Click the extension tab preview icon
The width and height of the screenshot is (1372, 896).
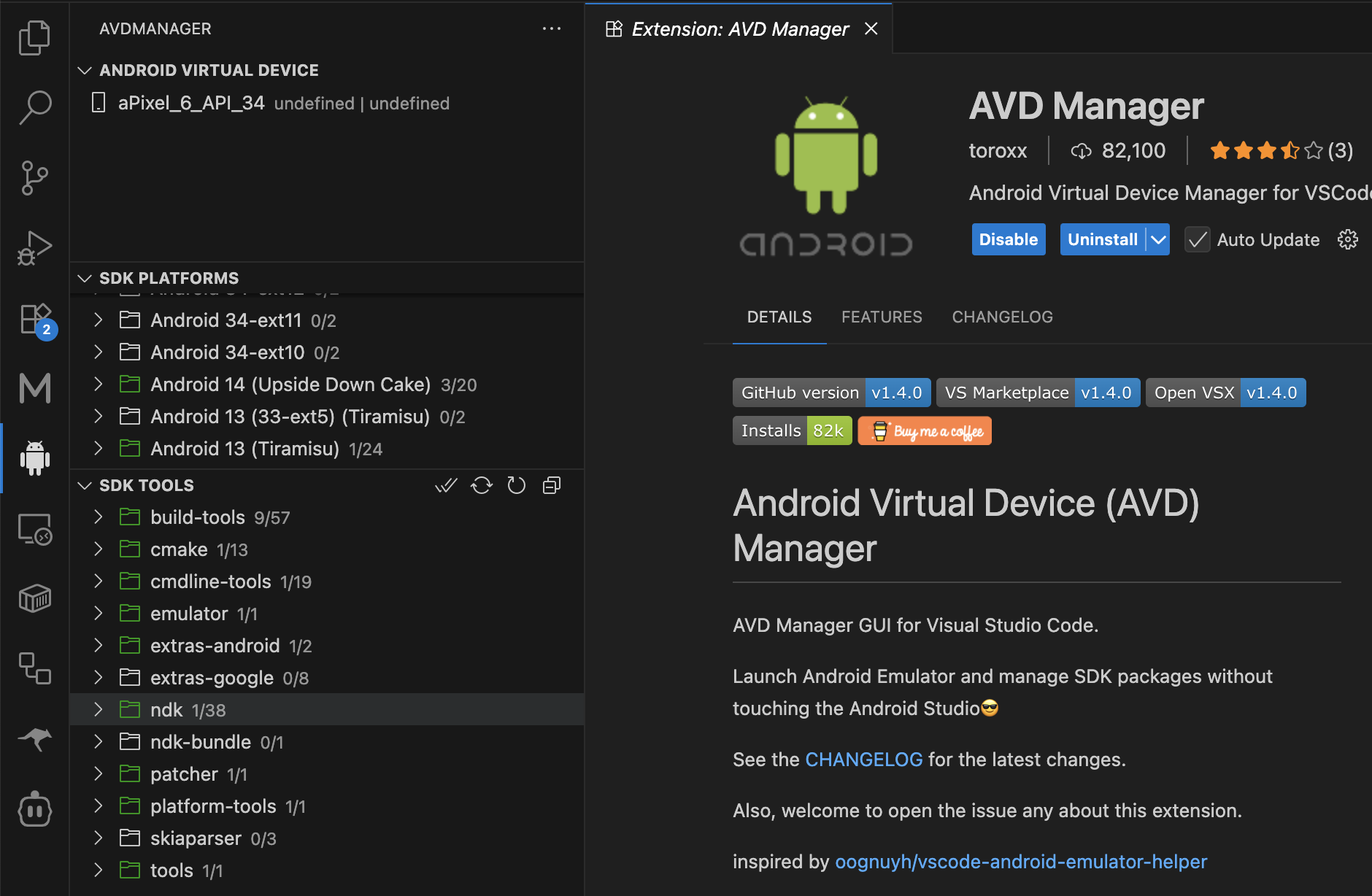(614, 29)
